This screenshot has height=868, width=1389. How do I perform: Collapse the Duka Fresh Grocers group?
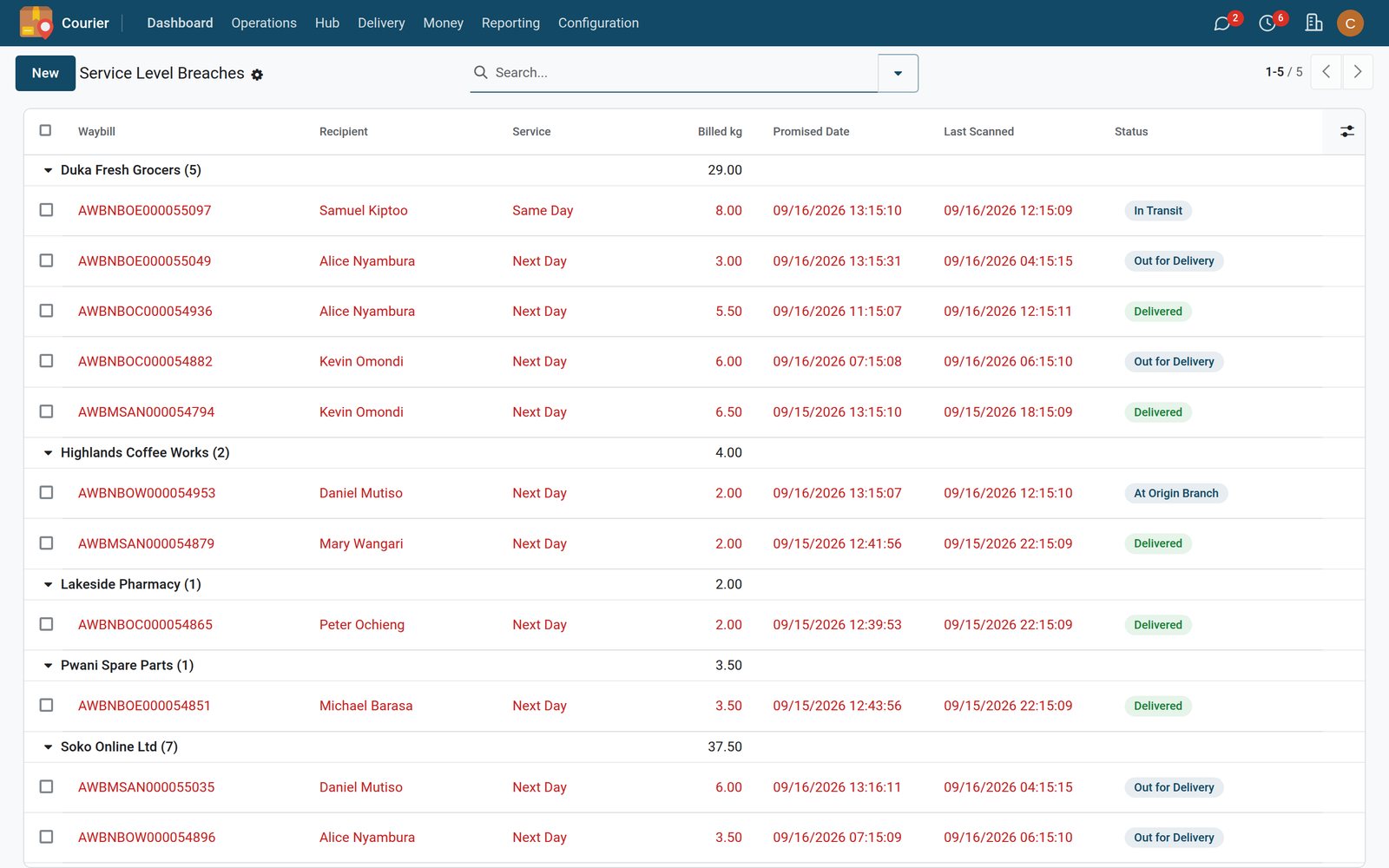(48, 170)
